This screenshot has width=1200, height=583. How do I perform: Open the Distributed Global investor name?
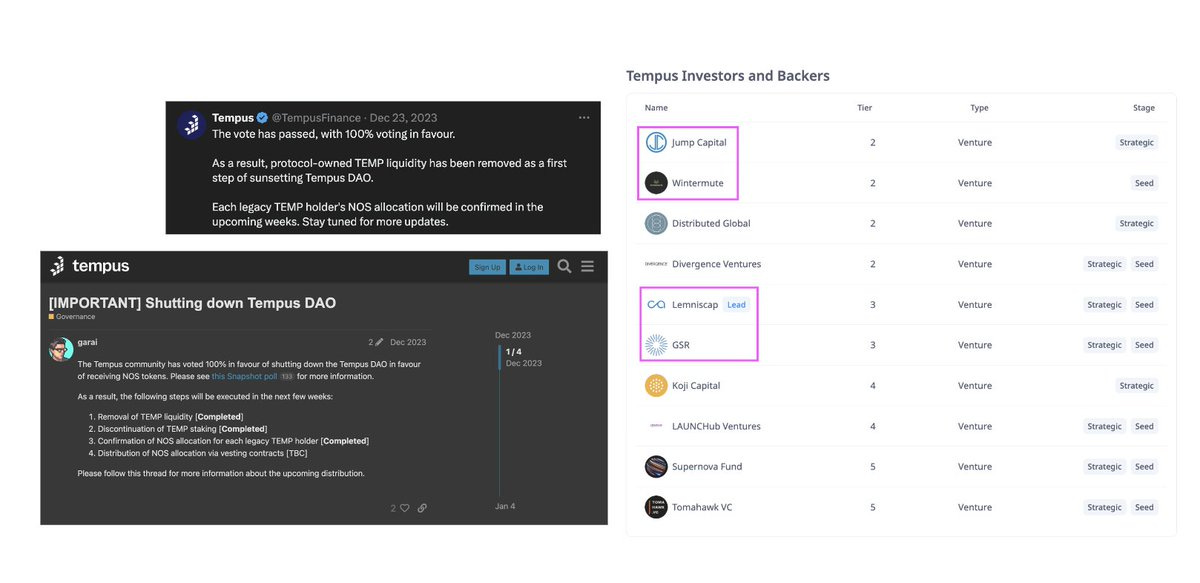pyautogui.click(x=711, y=223)
